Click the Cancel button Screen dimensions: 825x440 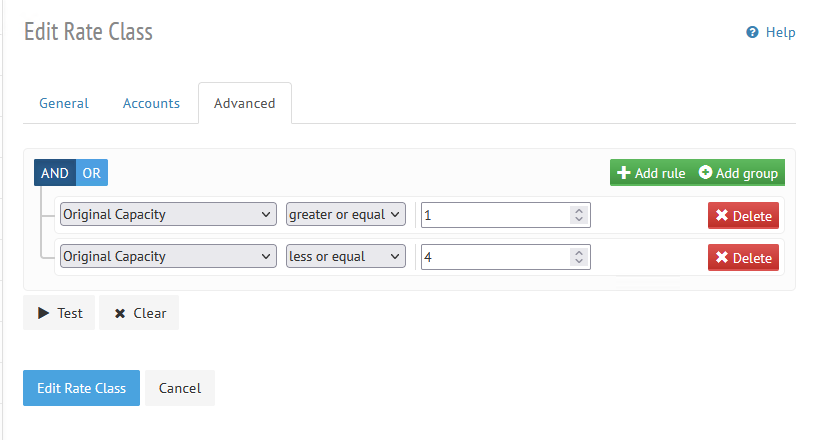click(180, 388)
